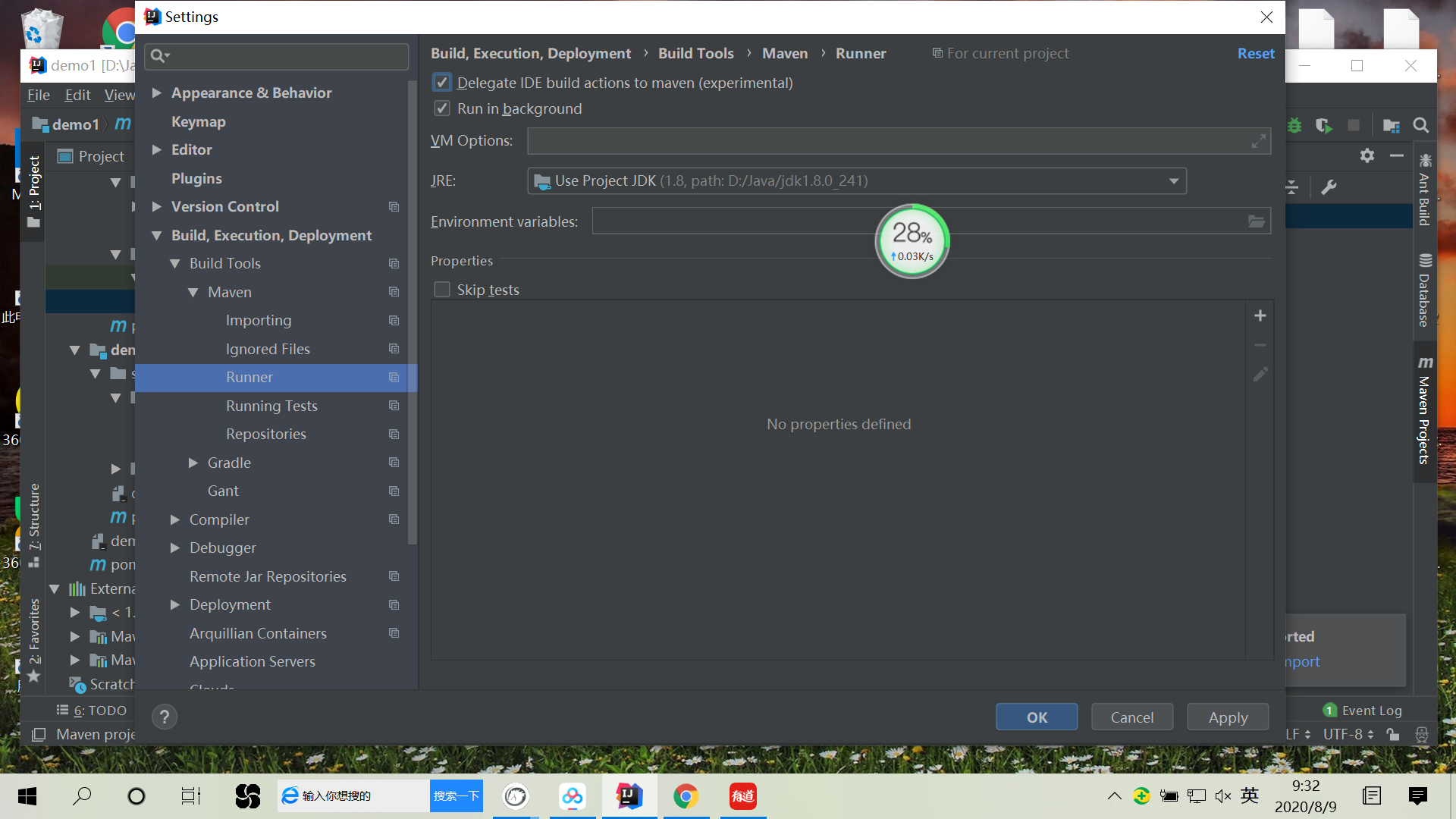Image resolution: width=1456 pixels, height=819 pixels.
Task: Click the Reset link
Action: point(1256,54)
